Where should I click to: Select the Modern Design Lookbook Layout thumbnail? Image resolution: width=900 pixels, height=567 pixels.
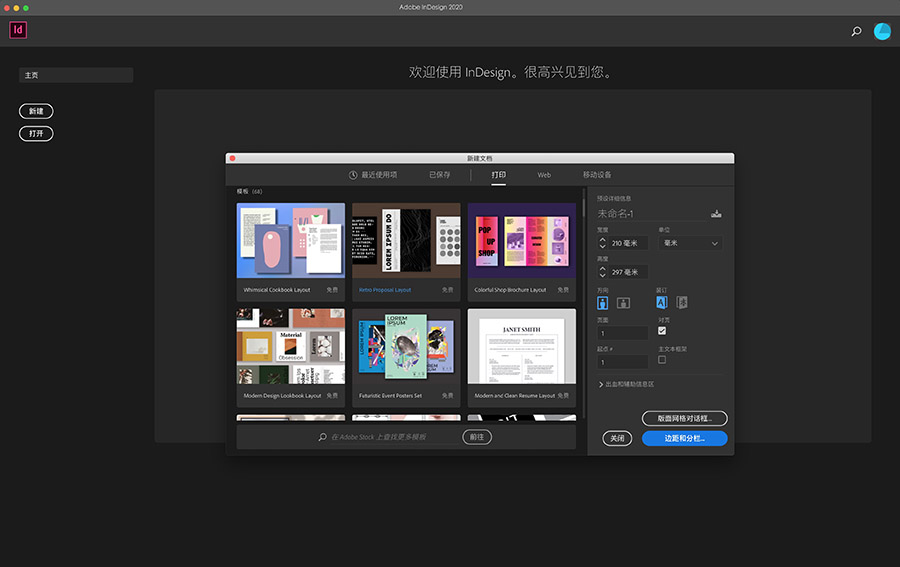[x=291, y=346]
